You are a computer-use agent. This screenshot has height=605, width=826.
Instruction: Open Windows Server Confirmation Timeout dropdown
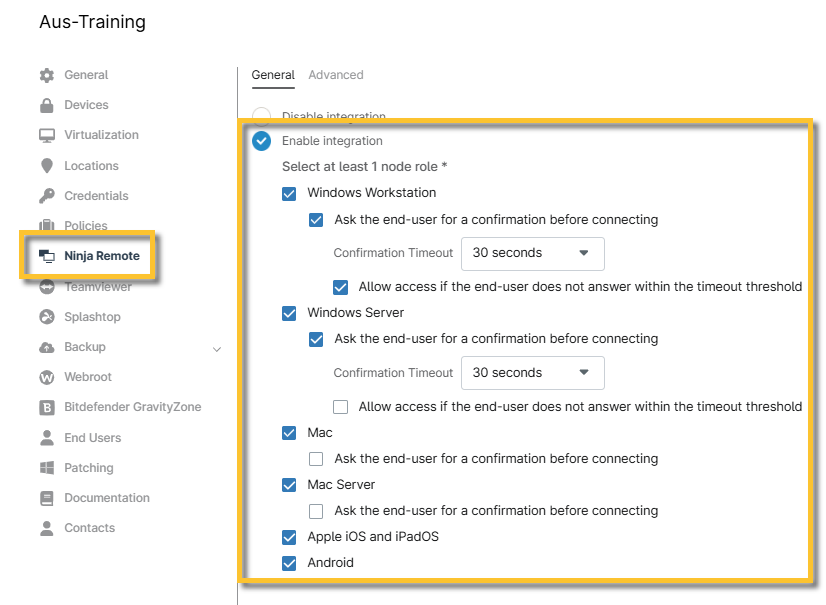click(532, 373)
